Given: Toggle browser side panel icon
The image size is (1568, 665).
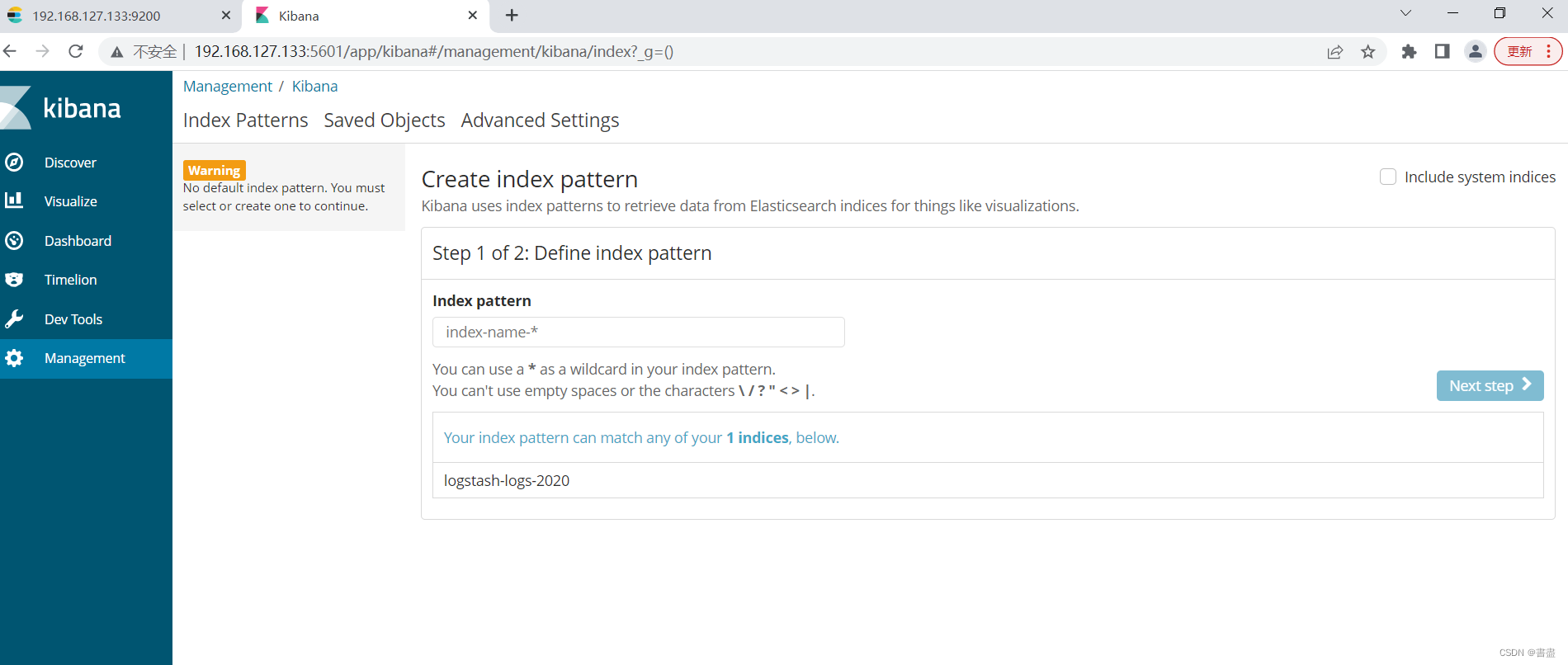Looking at the screenshot, I should (1442, 51).
